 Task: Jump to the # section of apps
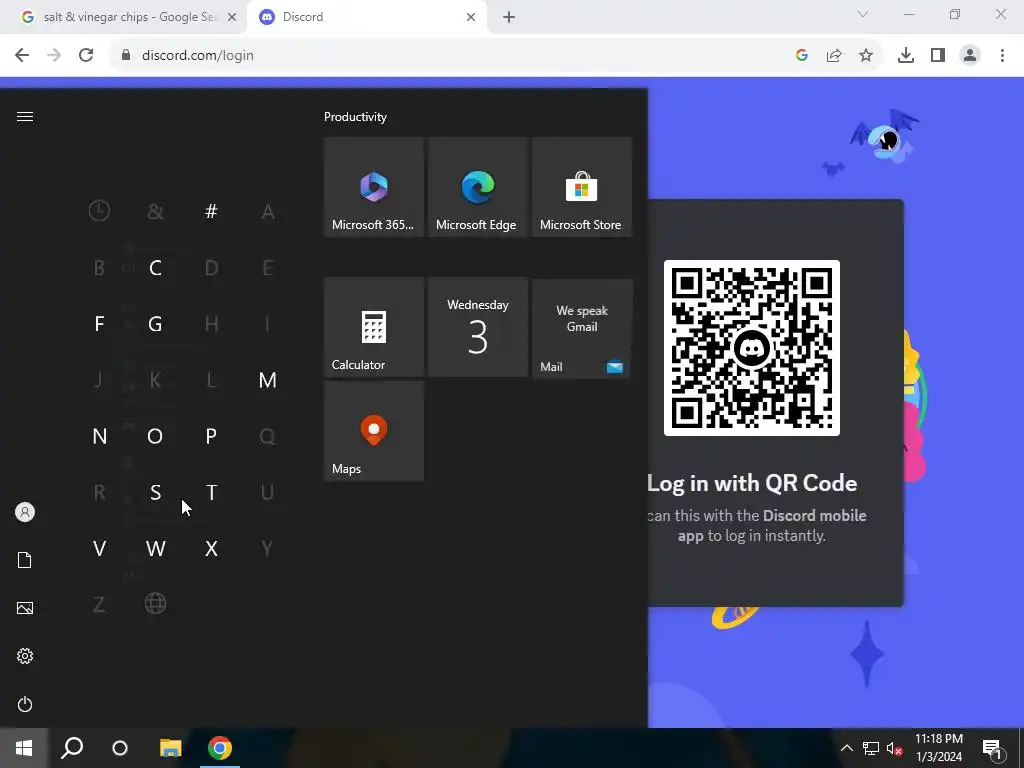click(x=211, y=211)
